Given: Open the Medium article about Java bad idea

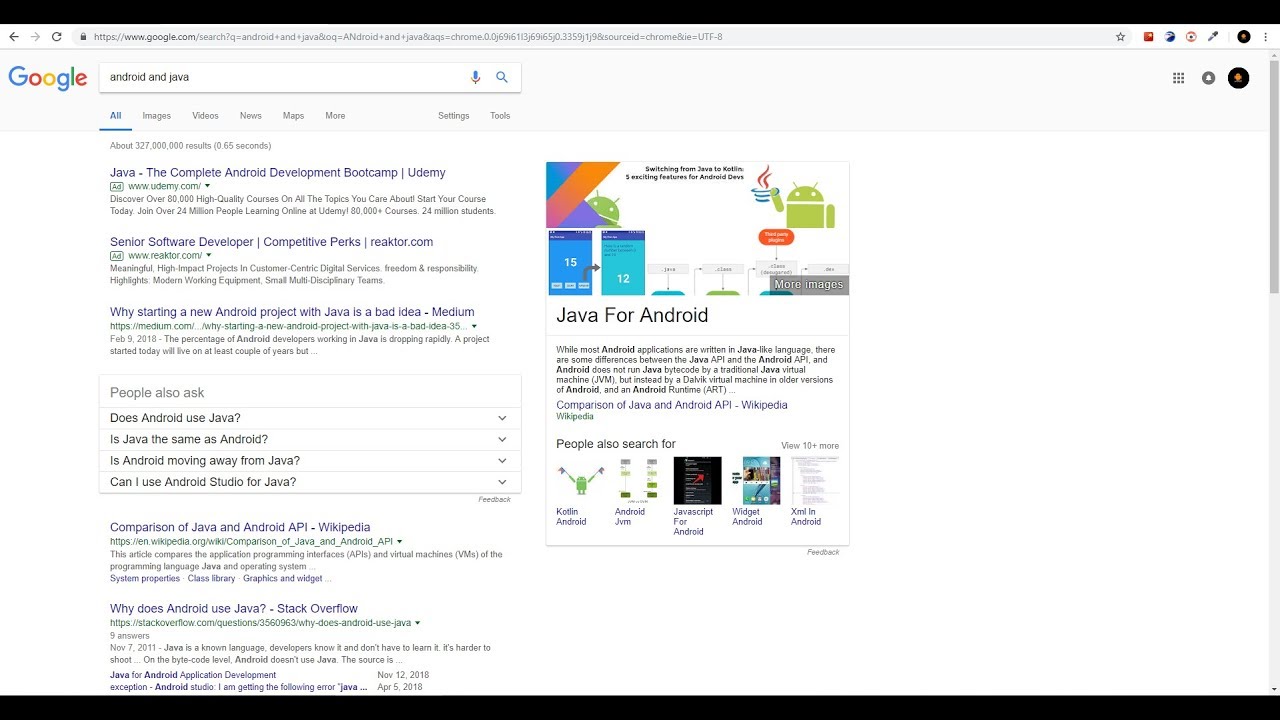Looking at the screenshot, I should [292, 312].
